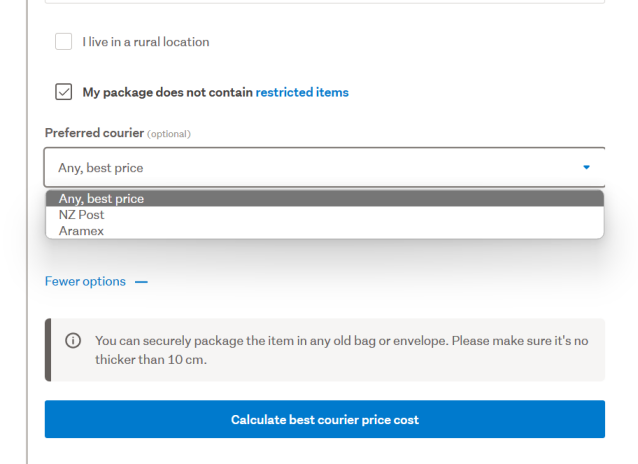Click the Preferred courier dropdown arrow
Screen dimensions: 638x464
pos(587,167)
